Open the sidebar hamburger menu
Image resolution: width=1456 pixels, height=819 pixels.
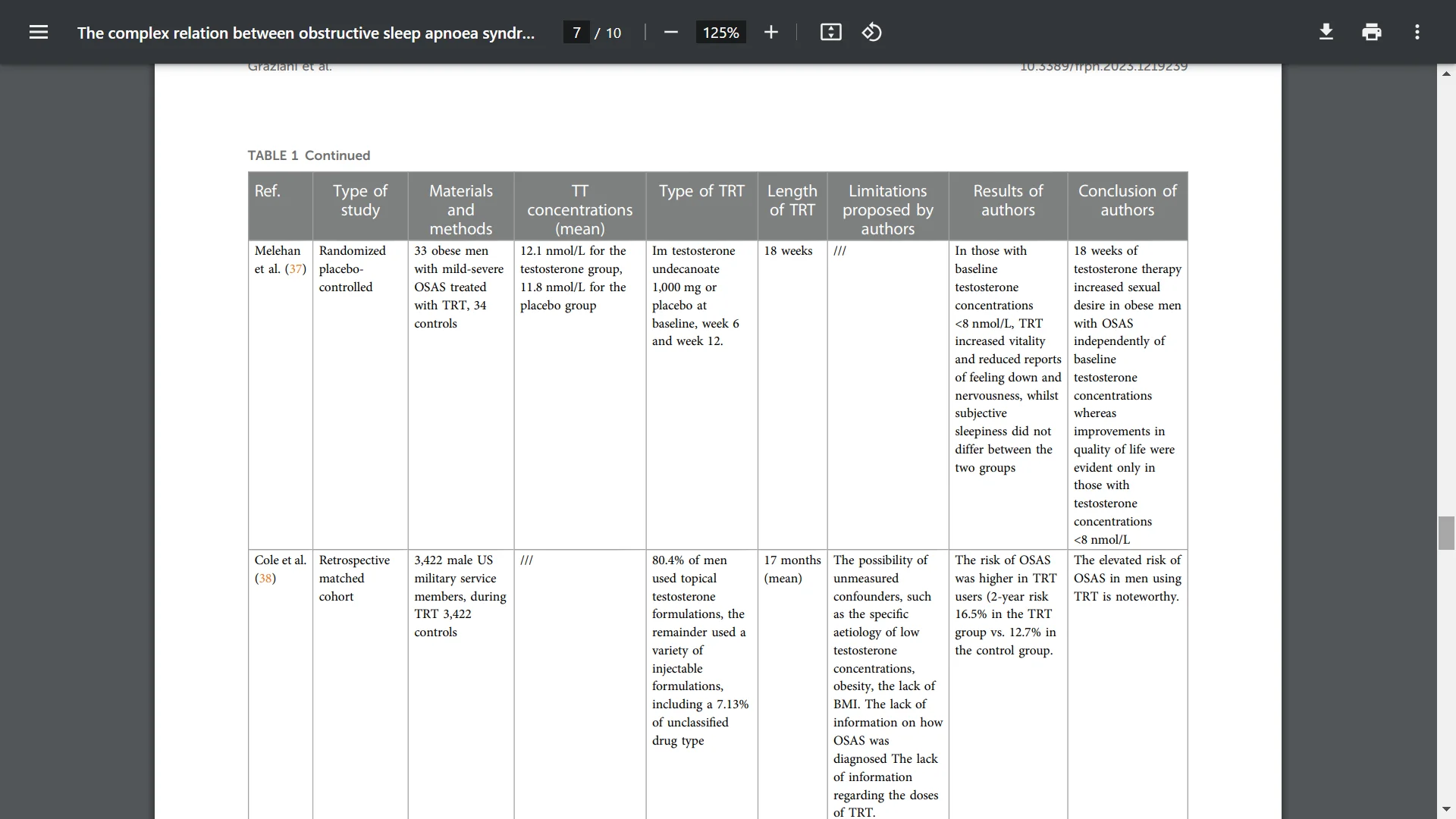click(39, 32)
